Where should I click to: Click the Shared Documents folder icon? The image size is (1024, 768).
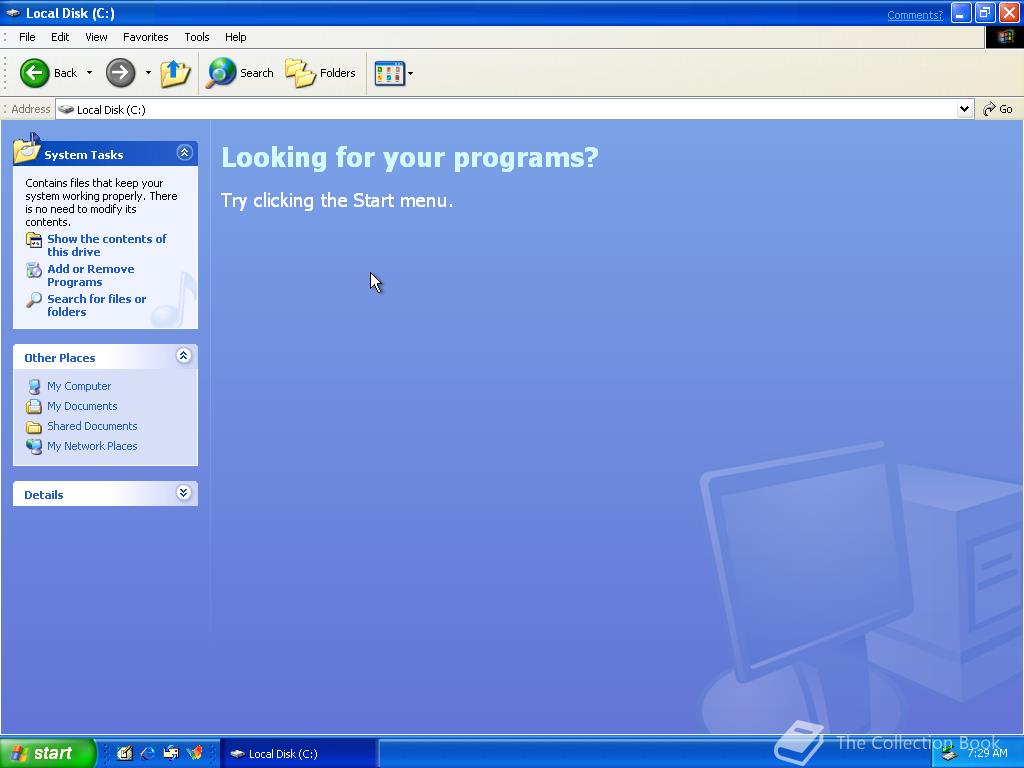point(34,427)
